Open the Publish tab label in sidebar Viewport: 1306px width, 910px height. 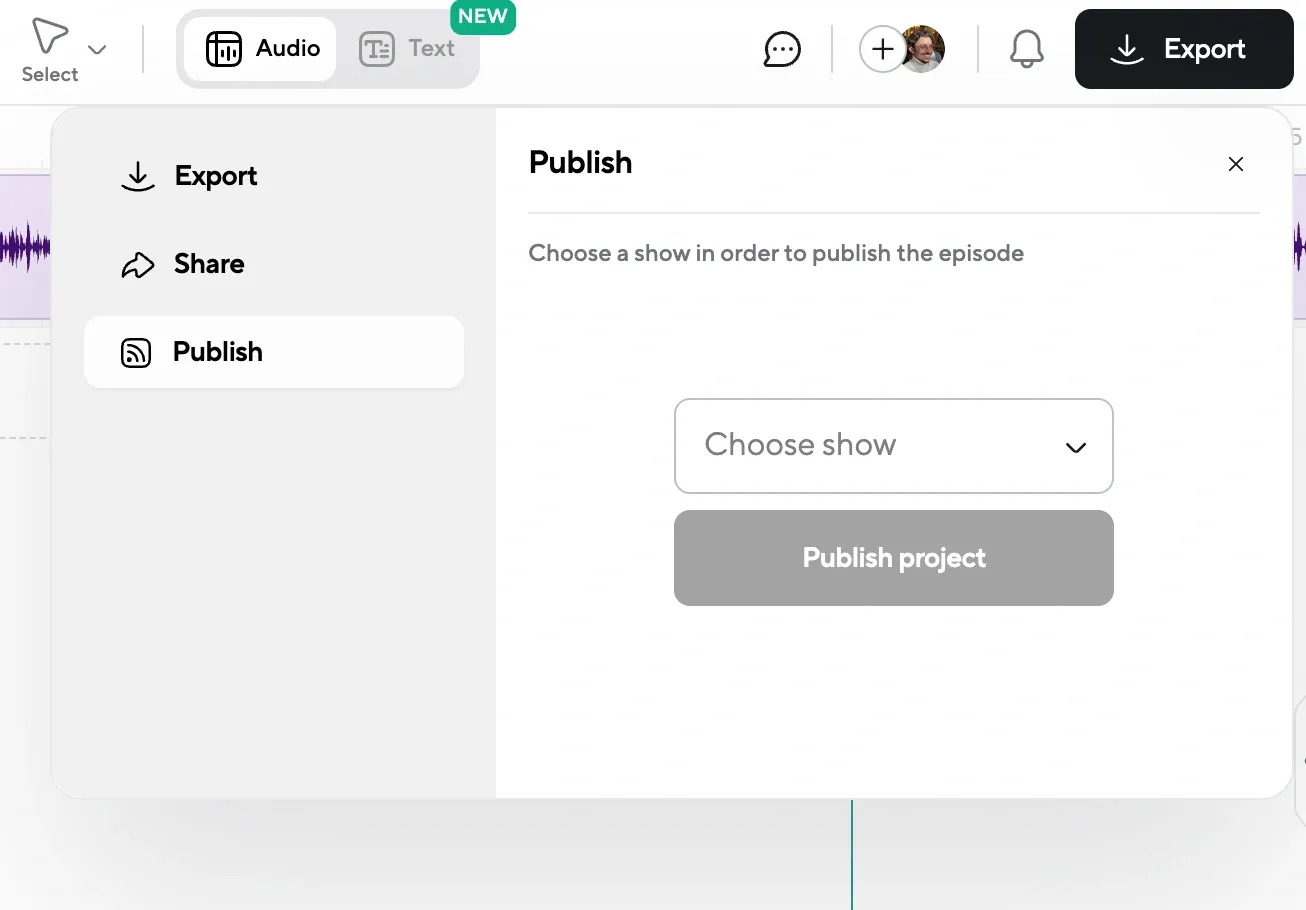click(x=218, y=352)
